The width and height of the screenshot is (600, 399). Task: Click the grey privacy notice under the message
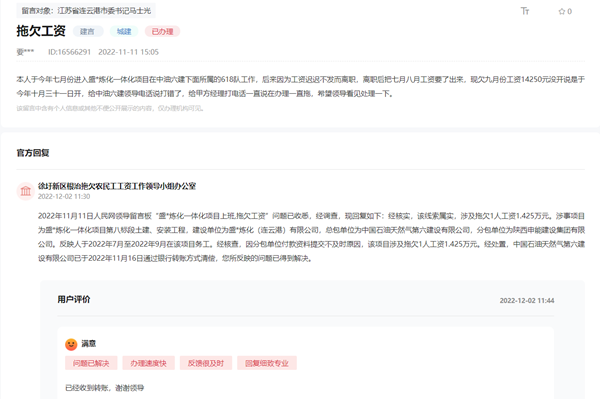tap(110, 108)
